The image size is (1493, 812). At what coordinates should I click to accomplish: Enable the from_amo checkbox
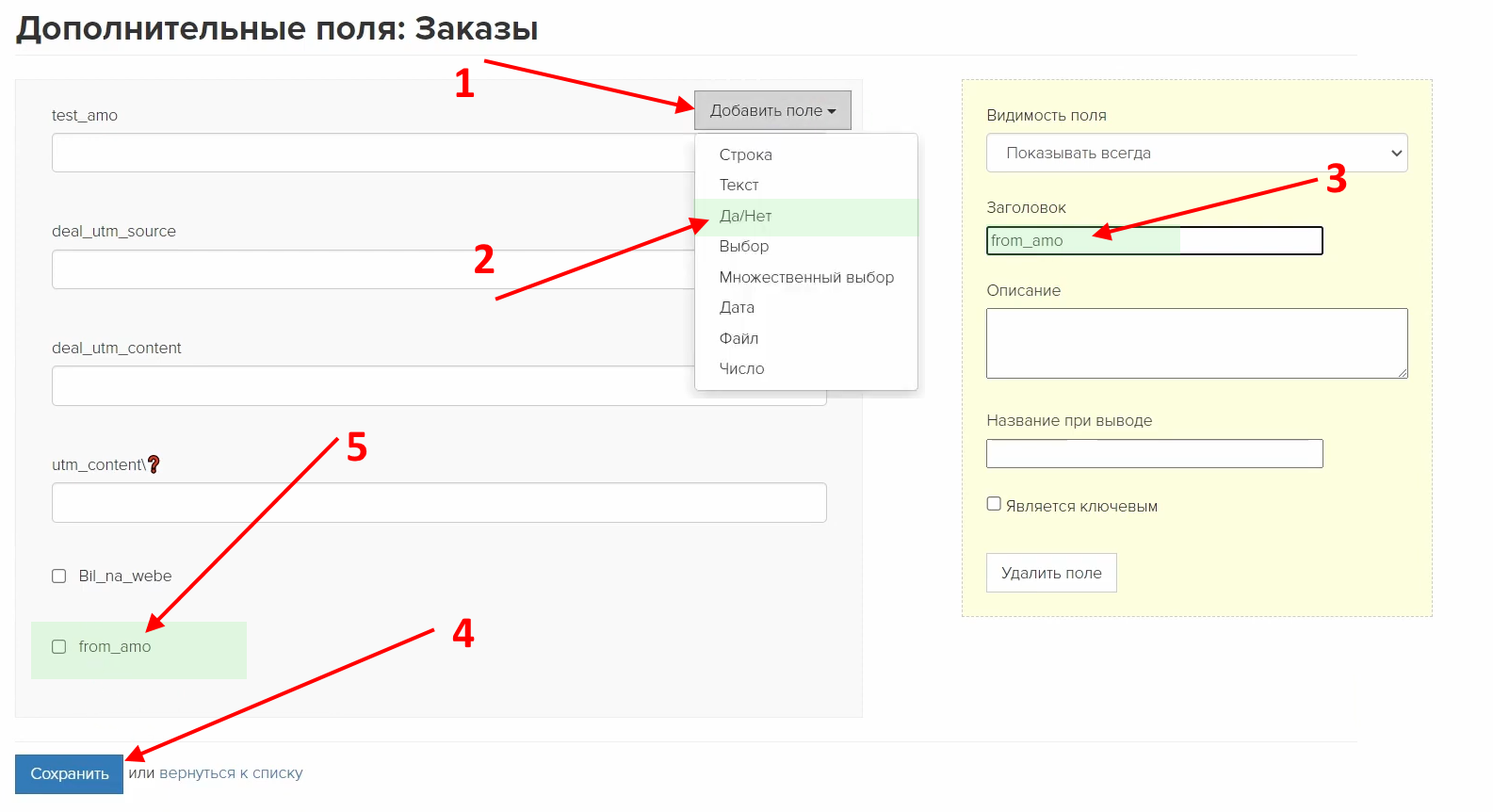click(x=59, y=647)
